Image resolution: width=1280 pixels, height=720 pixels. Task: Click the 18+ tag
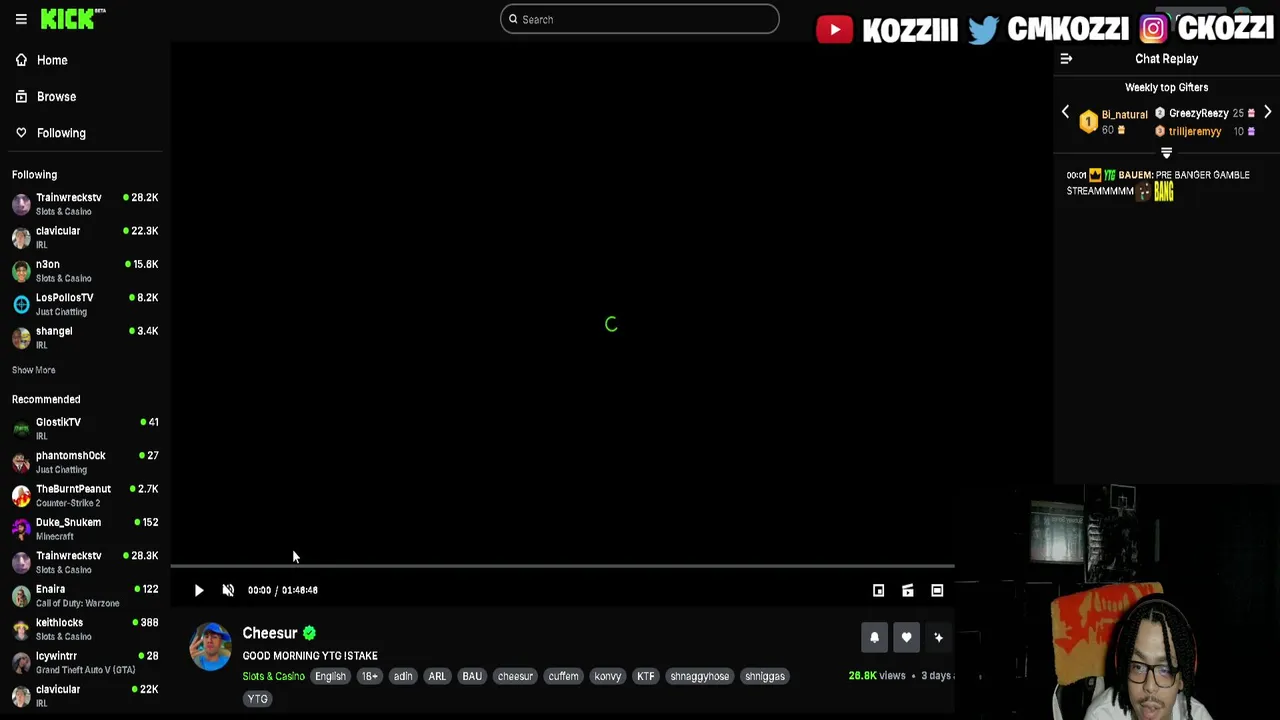pos(370,676)
